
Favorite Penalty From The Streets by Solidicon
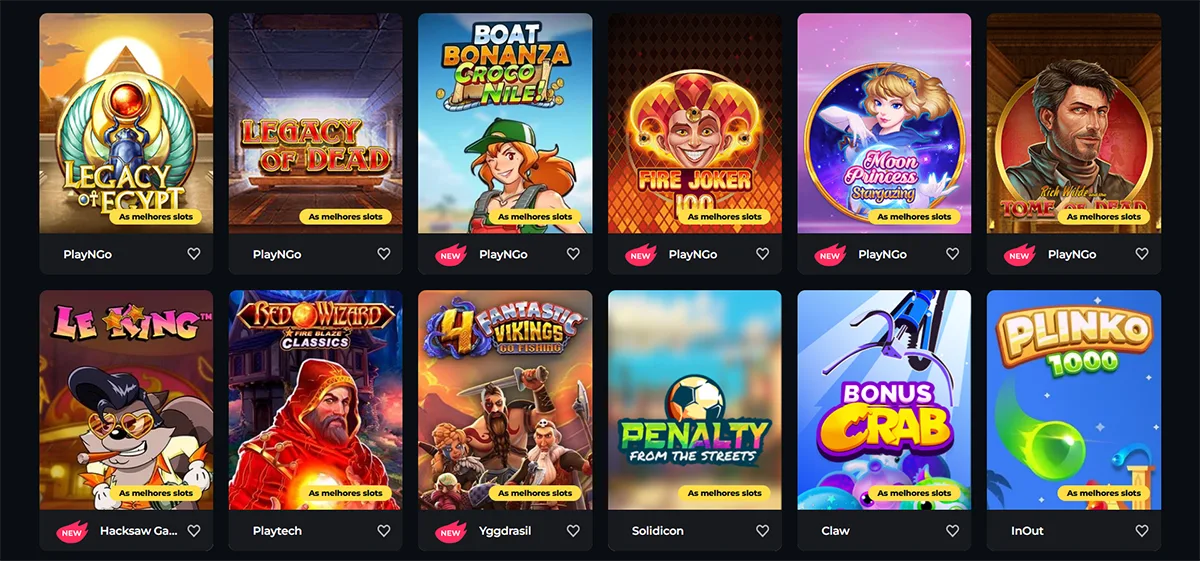tap(763, 531)
